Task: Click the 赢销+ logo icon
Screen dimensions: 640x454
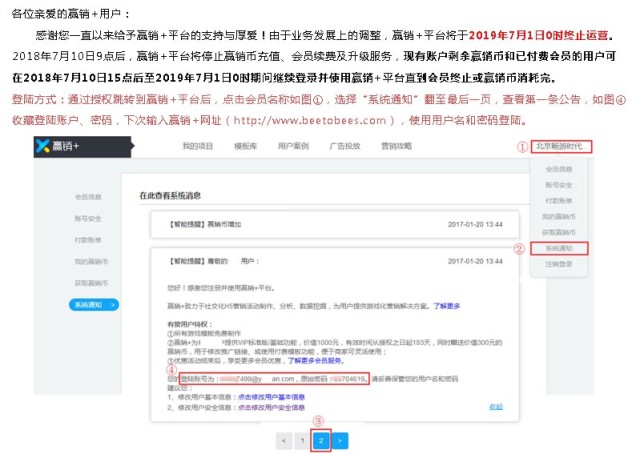Action: coord(42,146)
